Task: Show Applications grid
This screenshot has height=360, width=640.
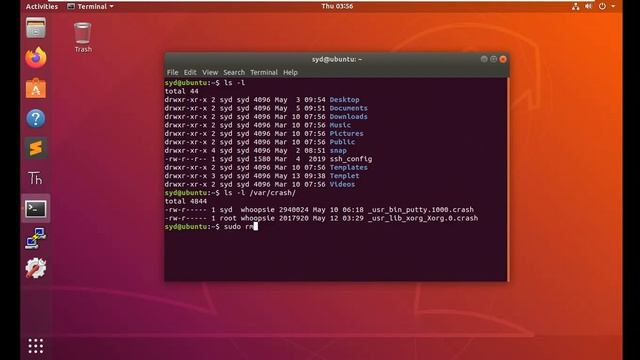Action: (36, 346)
